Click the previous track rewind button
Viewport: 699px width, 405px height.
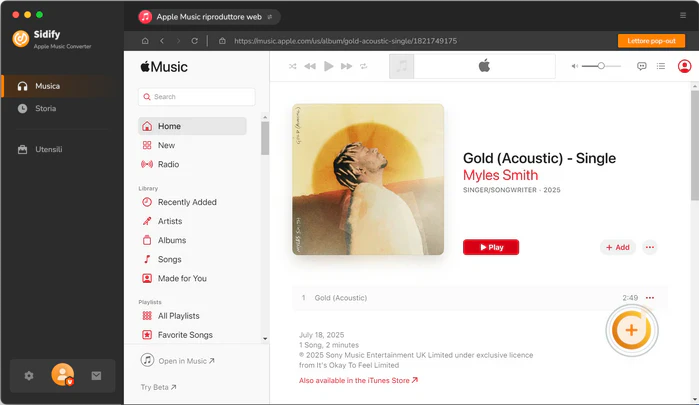point(310,66)
